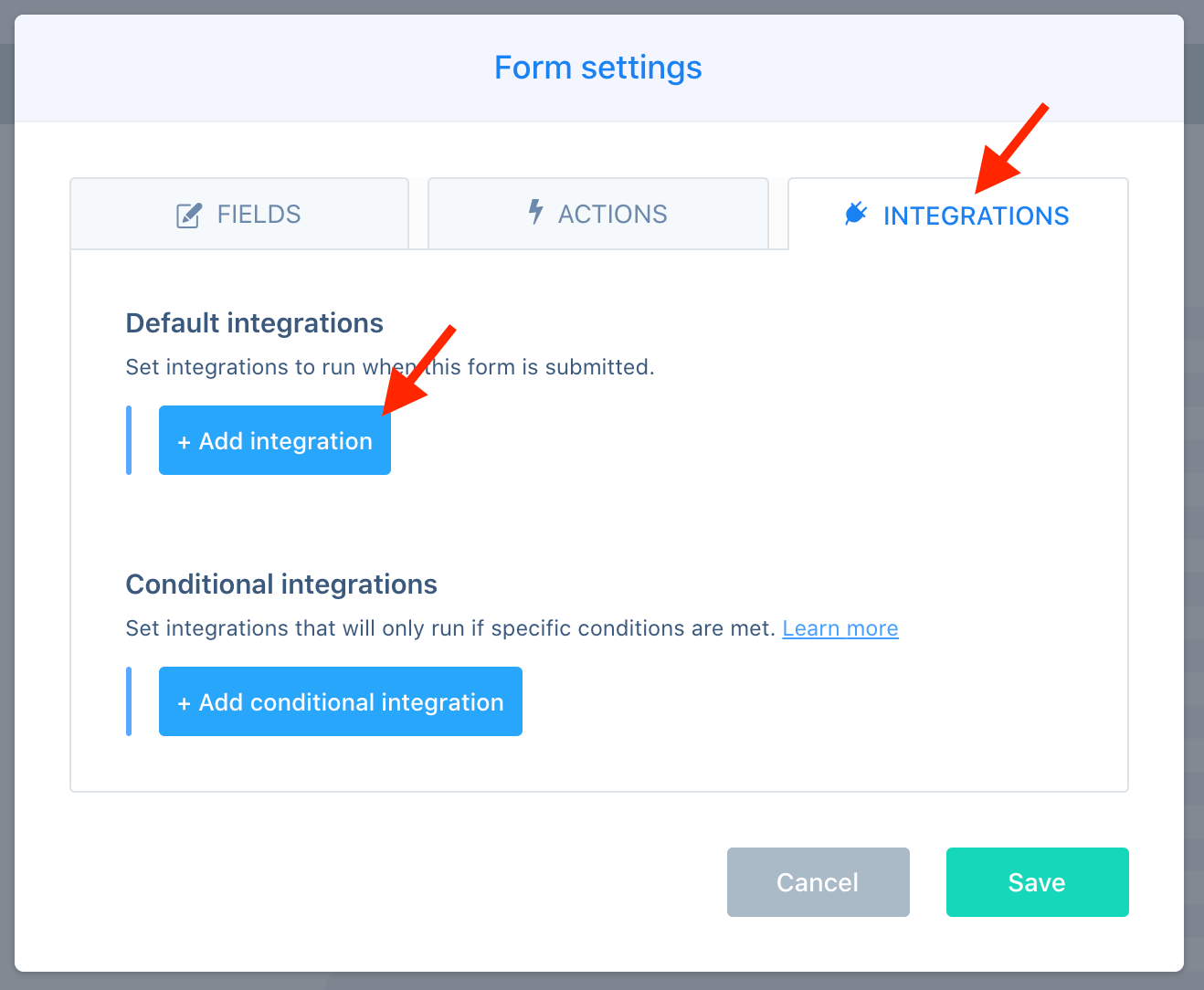Viewport: 1204px width, 990px height.
Task: Click the blue bar beside Add conditional integration
Action: tap(129, 701)
